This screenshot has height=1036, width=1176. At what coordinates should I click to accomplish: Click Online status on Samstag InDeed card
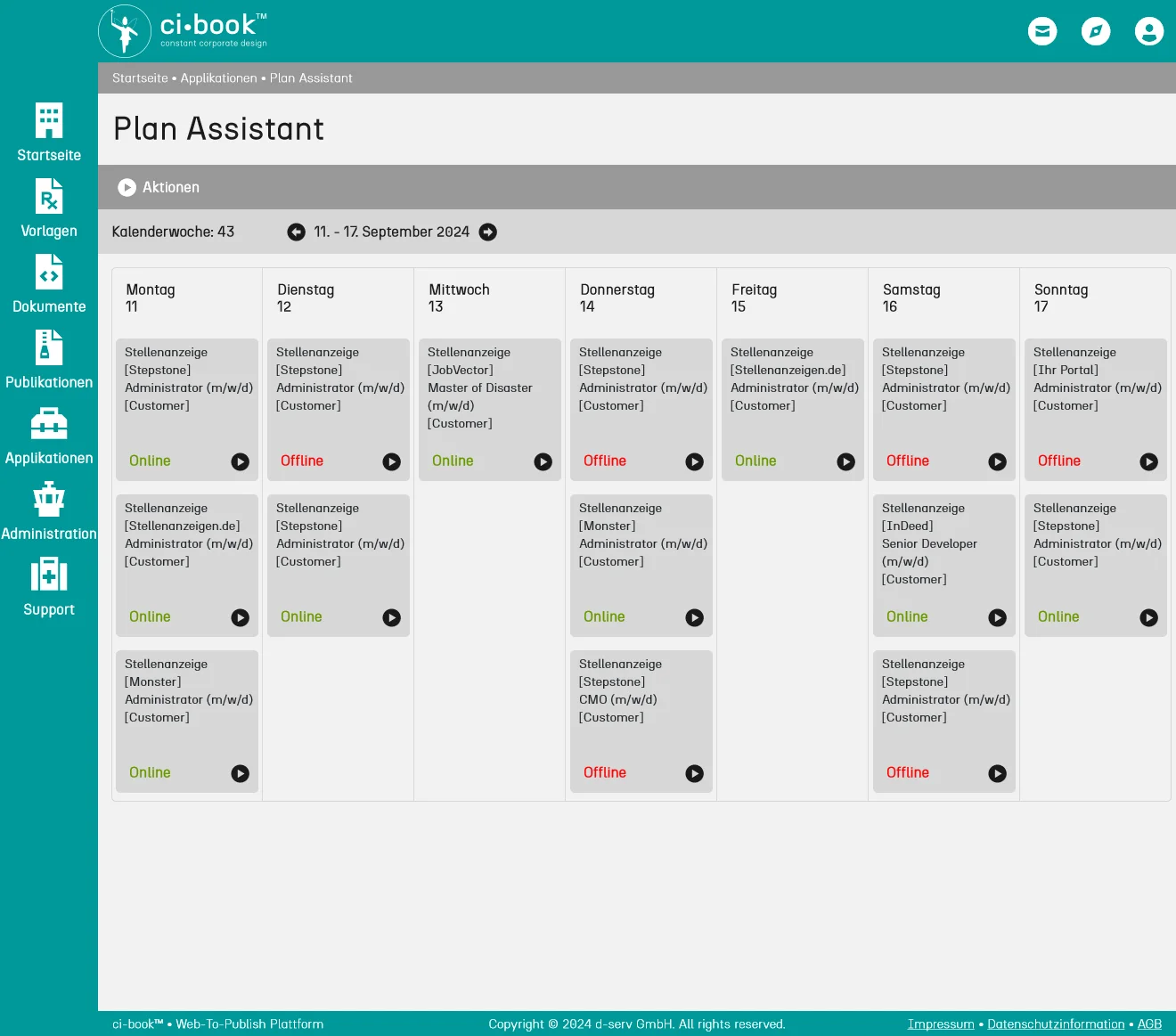tap(907, 616)
